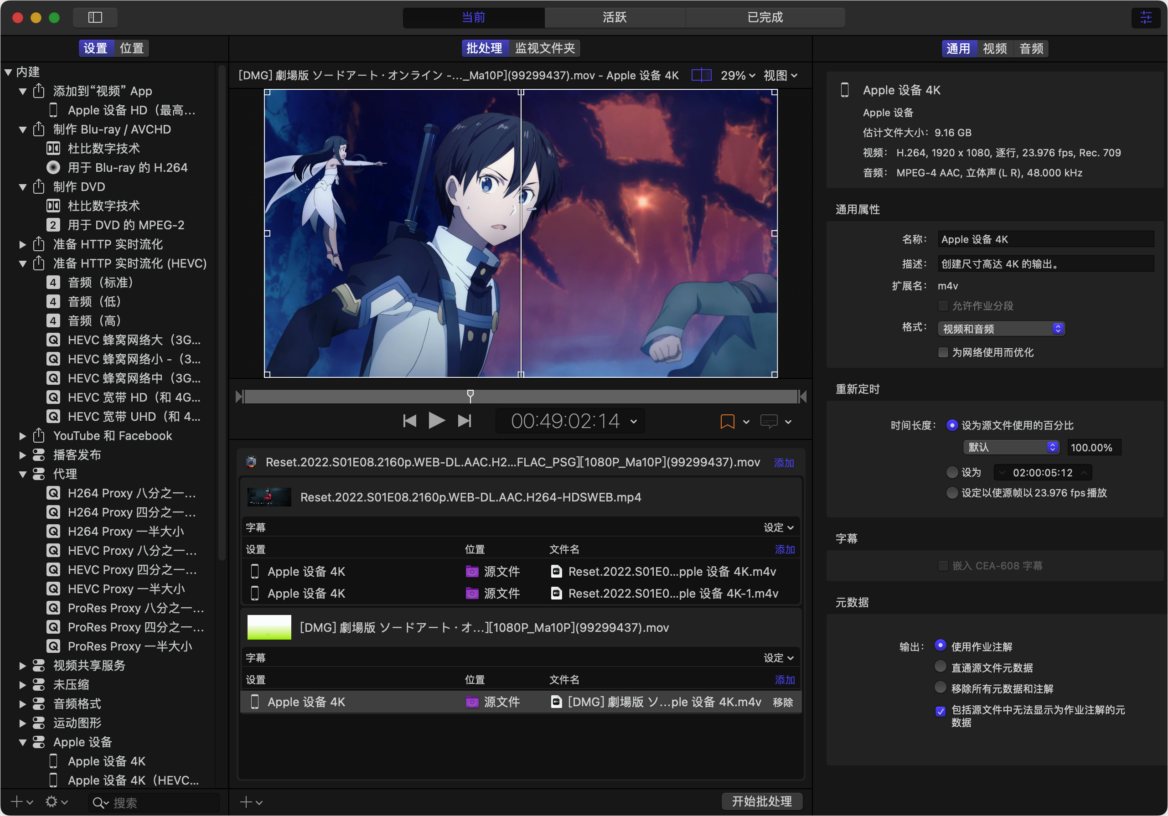Open the inspector toggle icon at top right
Screen dimensions: 1168x816
pyautogui.click(x=1146, y=17)
